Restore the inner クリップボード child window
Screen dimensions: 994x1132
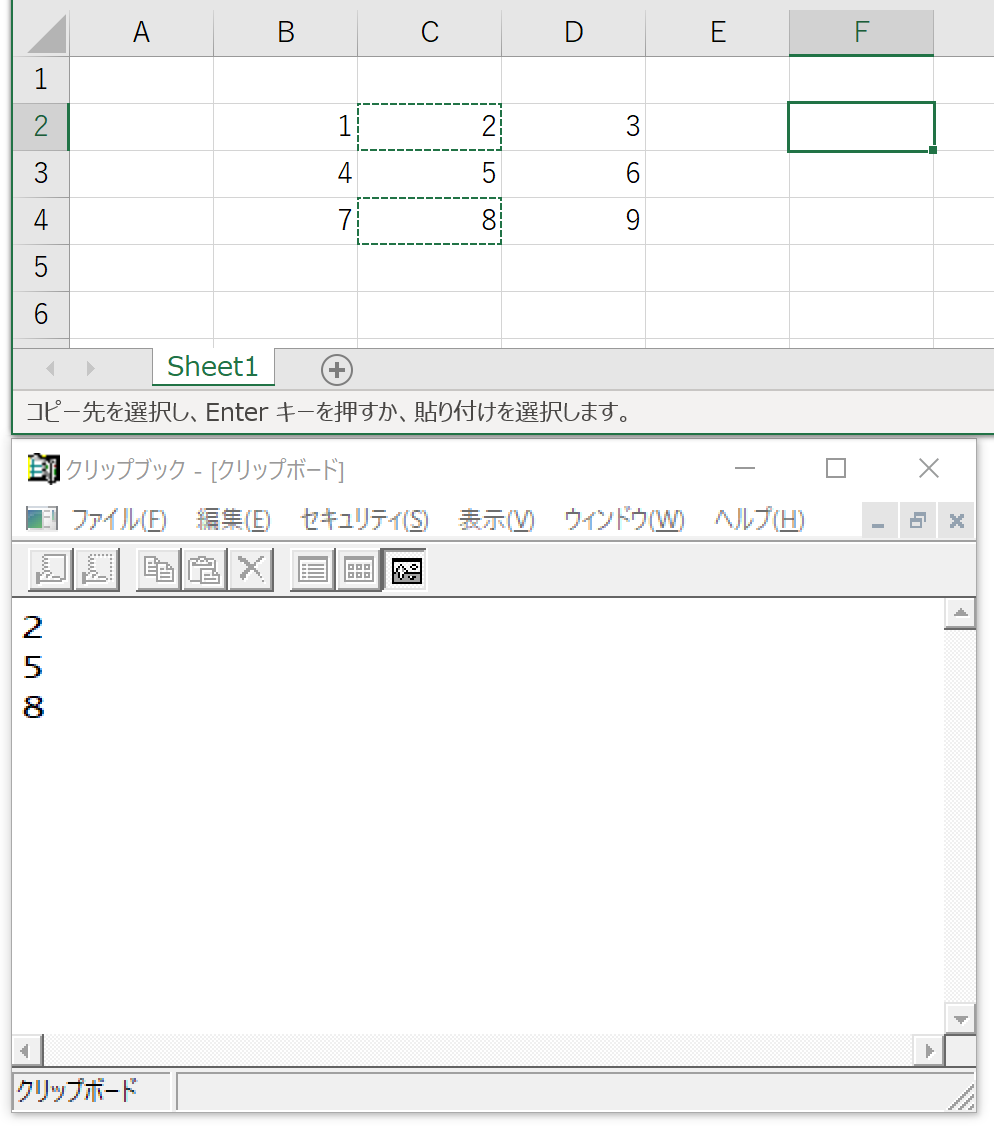click(917, 521)
